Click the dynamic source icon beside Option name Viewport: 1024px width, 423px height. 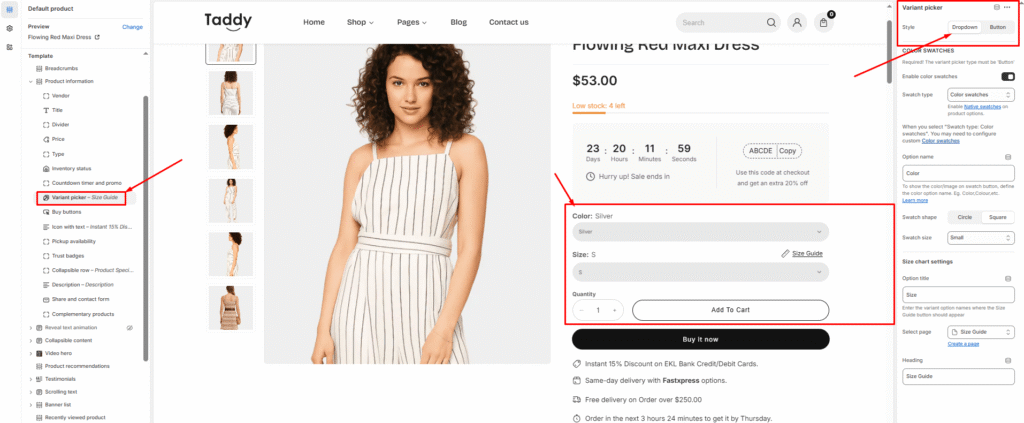point(1008,157)
